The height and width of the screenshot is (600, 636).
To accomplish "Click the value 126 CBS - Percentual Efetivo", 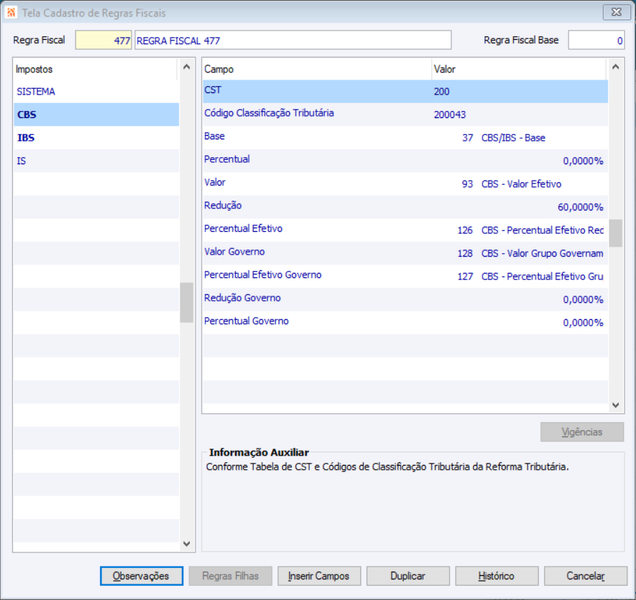I will point(531,230).
